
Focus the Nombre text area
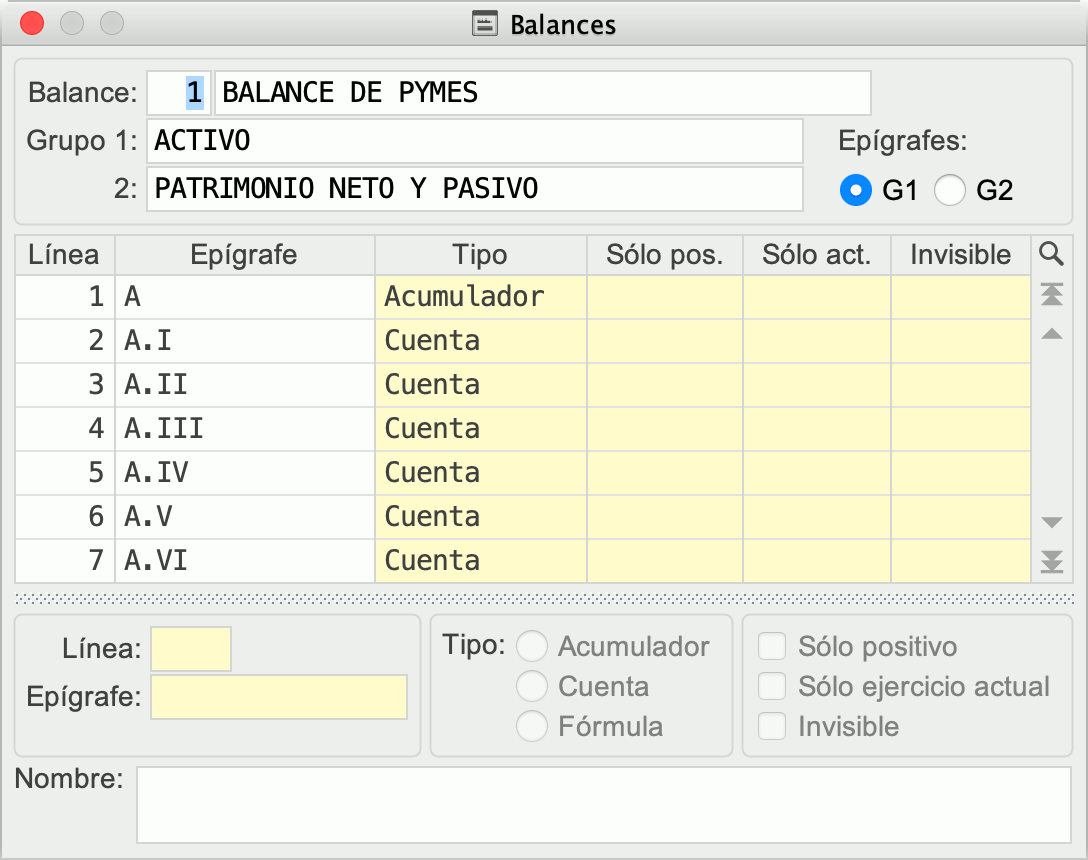[x=603, y=804]
